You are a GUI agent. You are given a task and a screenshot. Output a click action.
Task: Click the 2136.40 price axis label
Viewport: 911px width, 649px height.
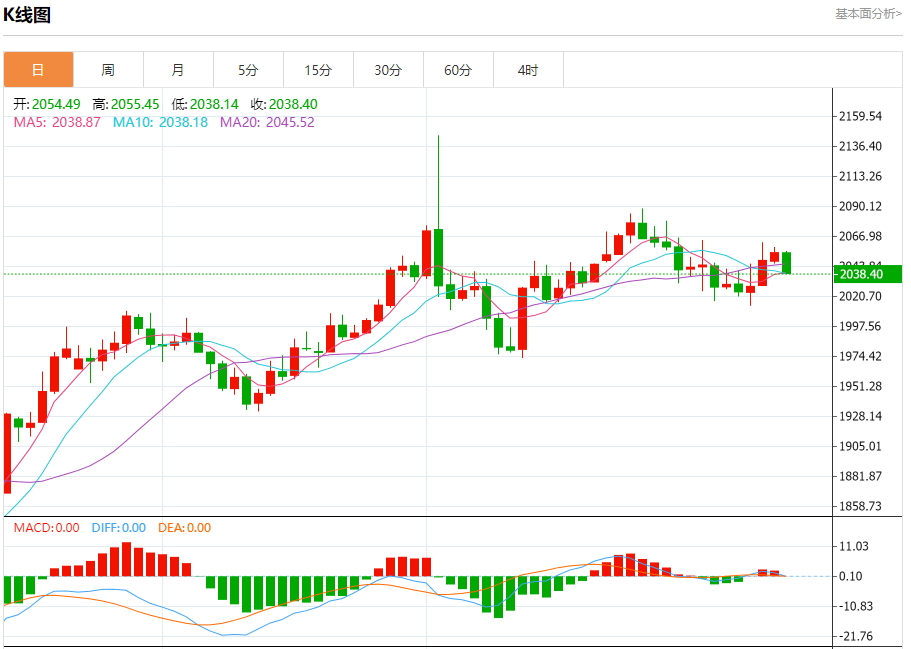(860, 146)
